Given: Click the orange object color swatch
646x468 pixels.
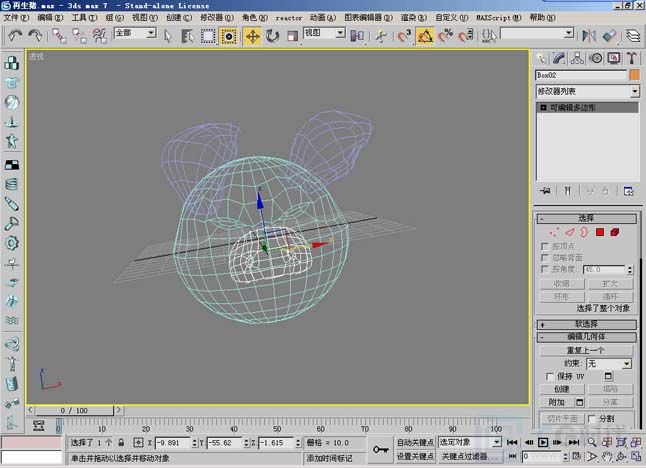Looking at the screenshot, I should (634, 75).
